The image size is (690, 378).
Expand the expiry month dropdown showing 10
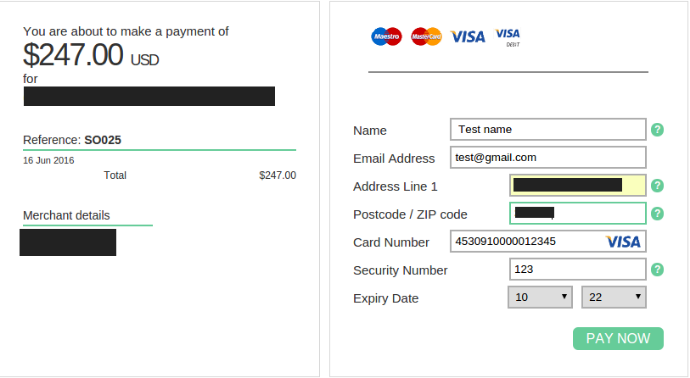(x=540, y=297)
